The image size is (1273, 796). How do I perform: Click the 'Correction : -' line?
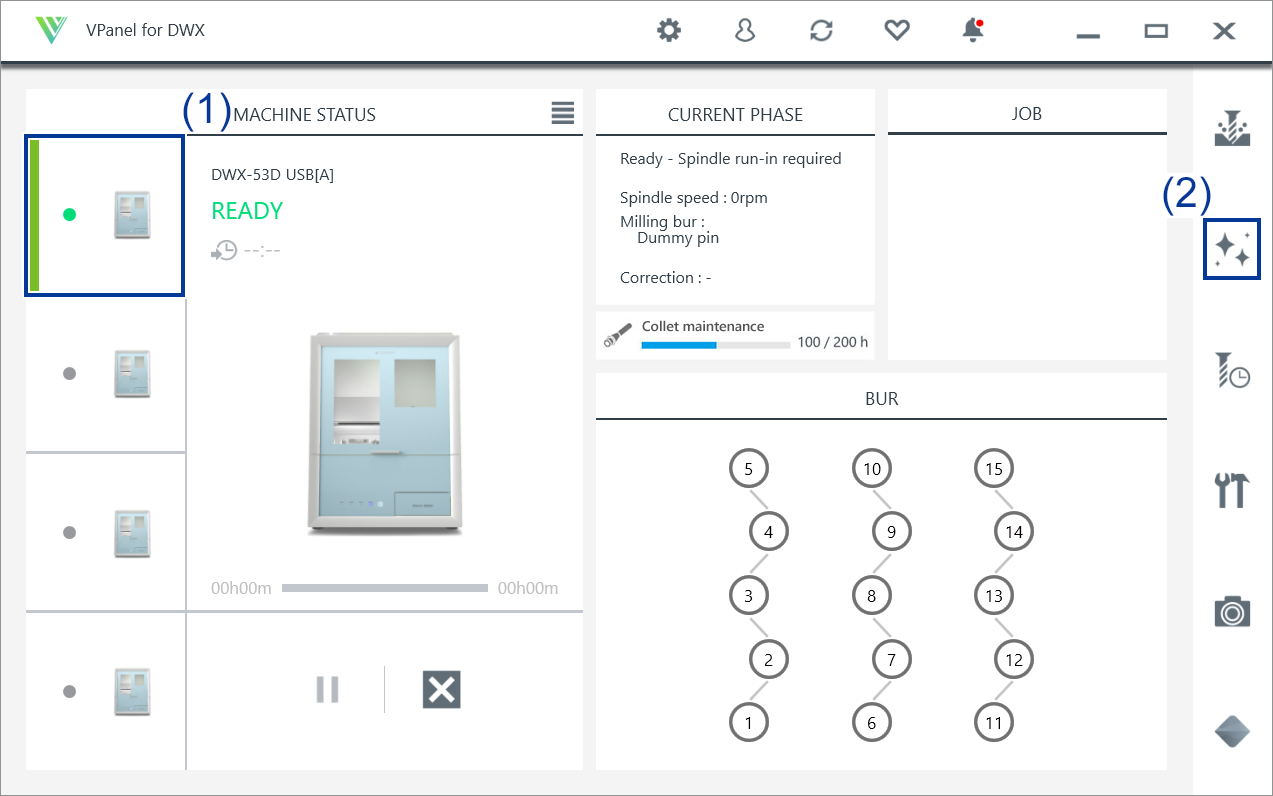pyautogui.click(x=666, y=277)
